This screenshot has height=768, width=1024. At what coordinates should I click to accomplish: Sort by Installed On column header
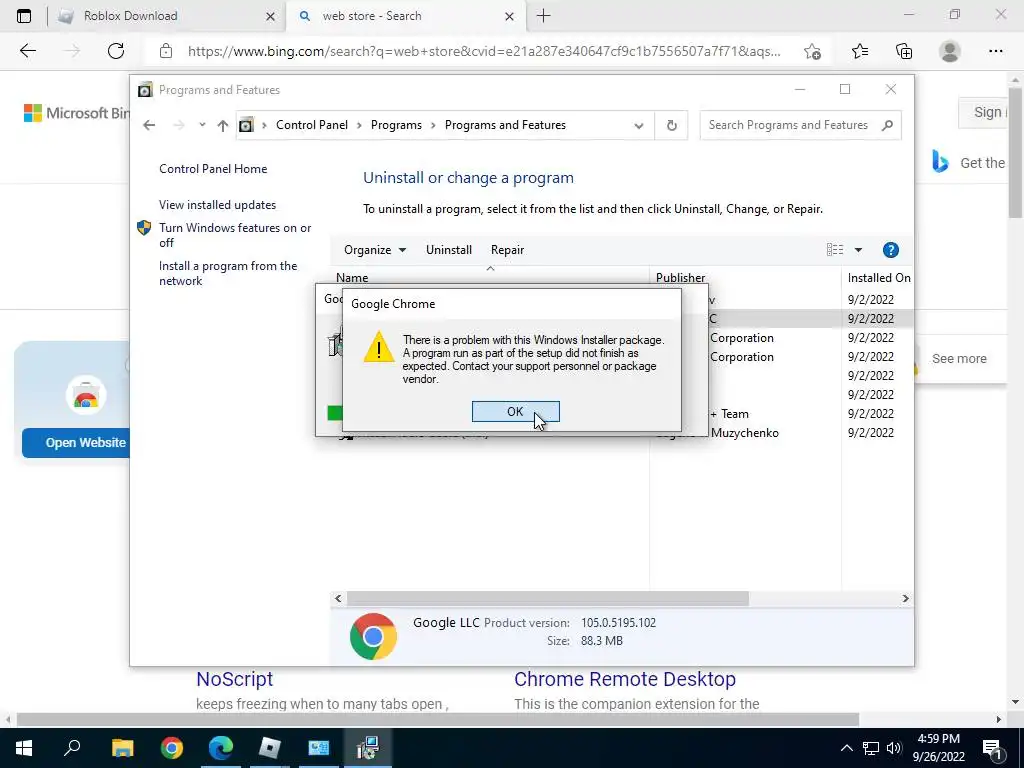click(878, 278)
